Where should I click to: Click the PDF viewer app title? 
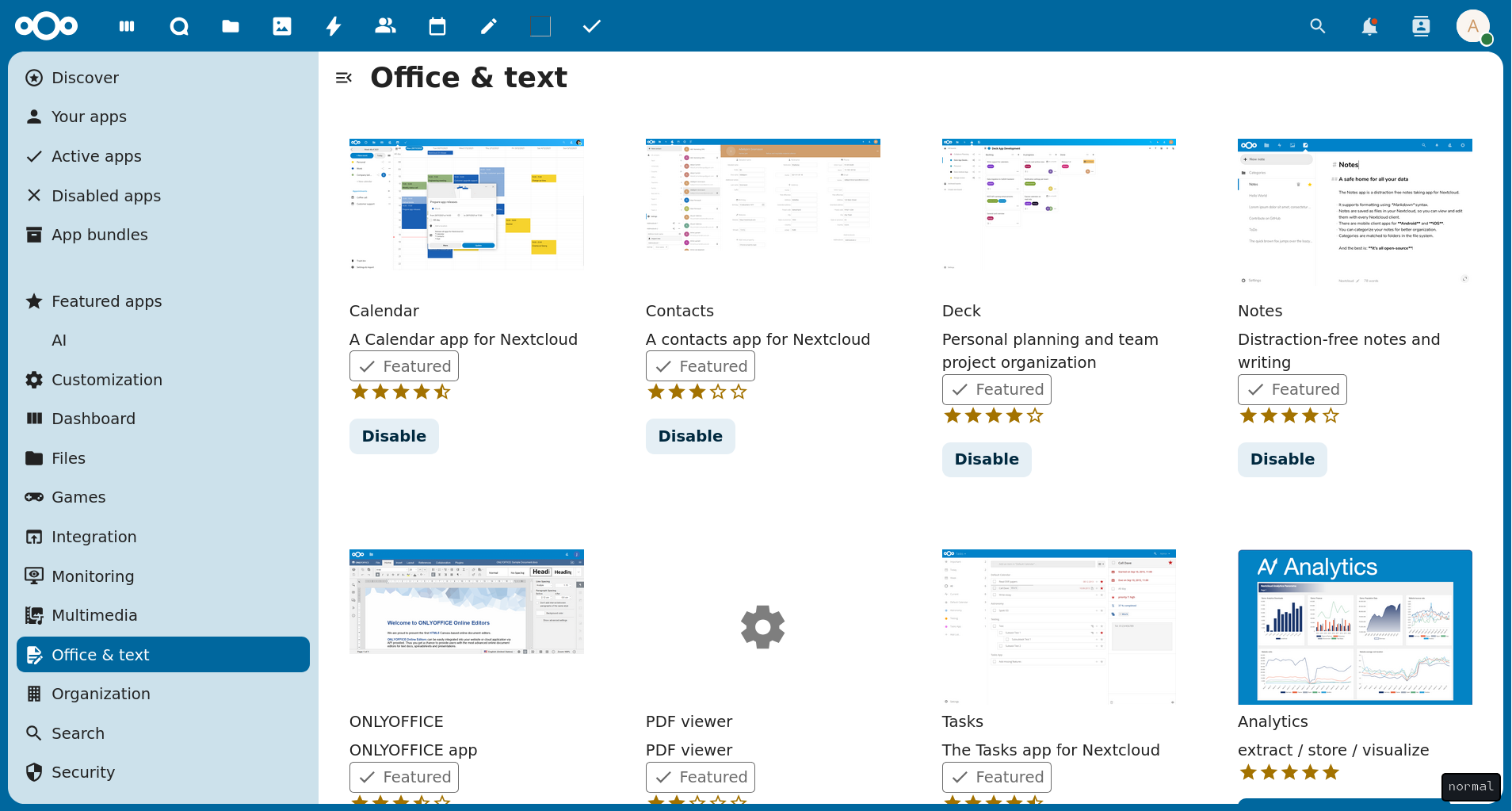(689, 721)
